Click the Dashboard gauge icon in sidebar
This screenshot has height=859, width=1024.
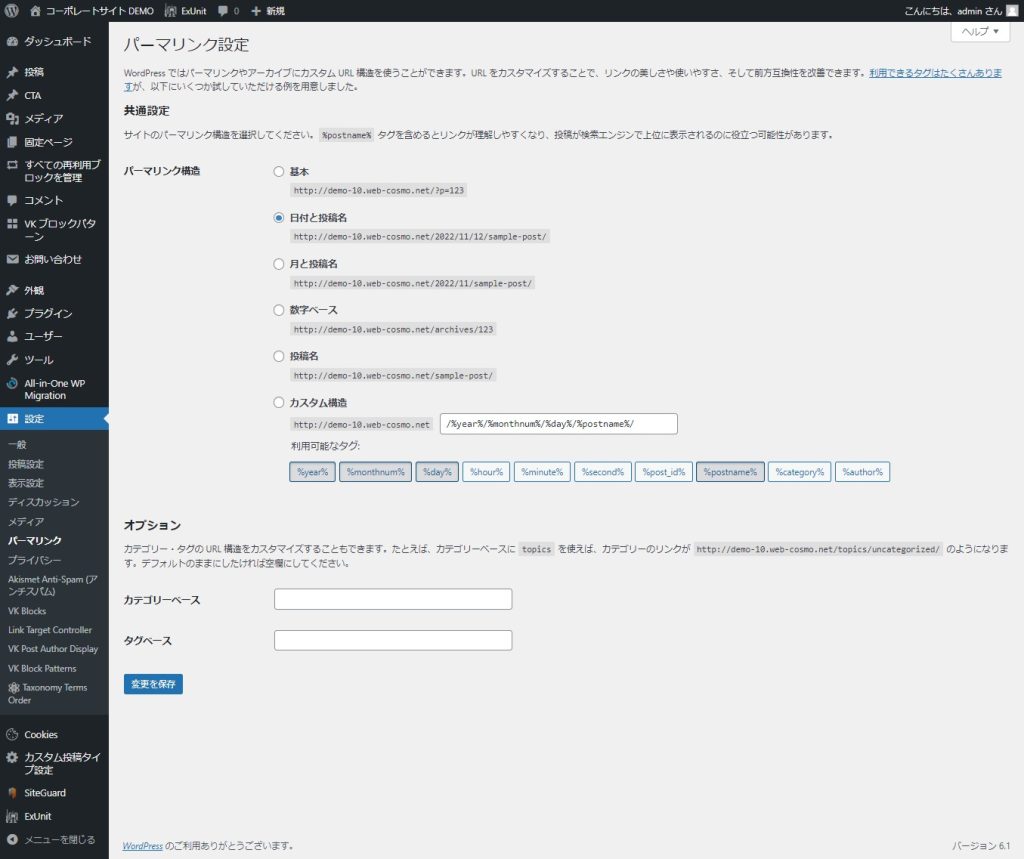pyautogui.click(x=12, y=42)
